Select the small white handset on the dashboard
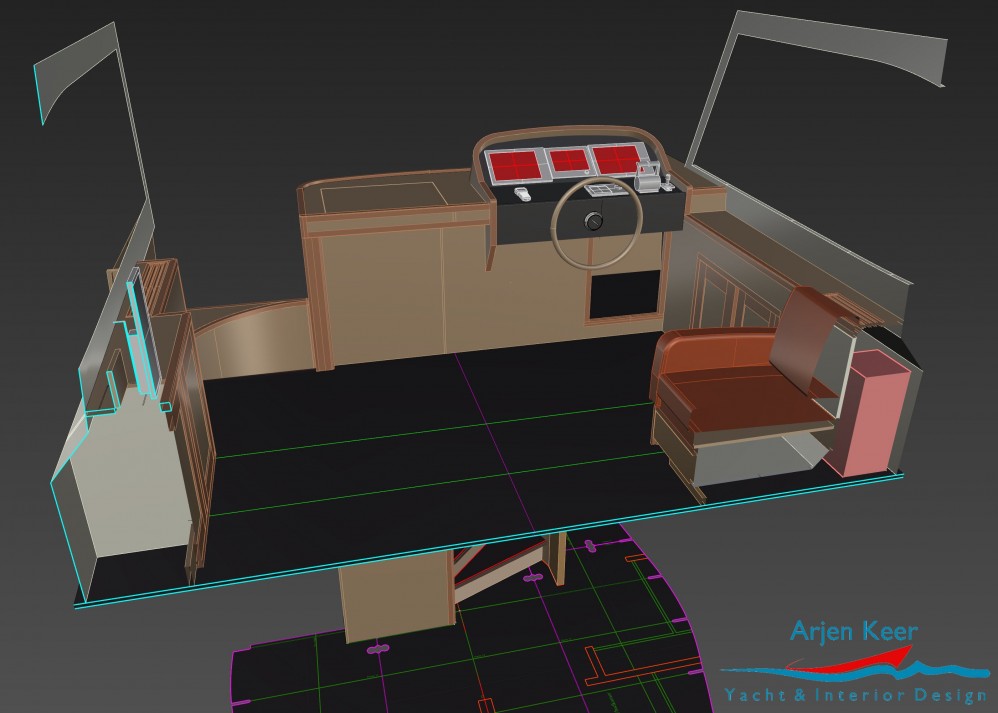Screen dimensions: 998x713 522,194
